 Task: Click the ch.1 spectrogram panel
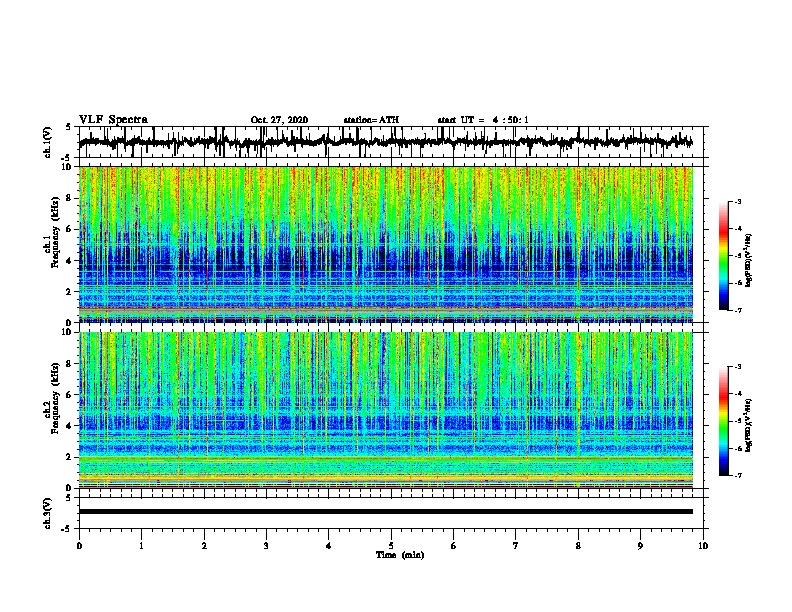(386, 244)
